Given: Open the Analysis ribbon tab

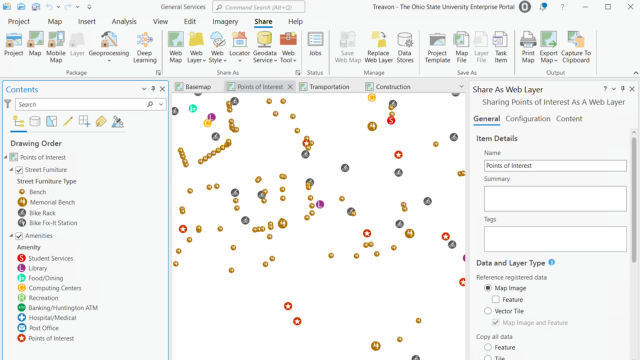Looking at the screenshot, I should pyautogui.click(x=124, y=22).
